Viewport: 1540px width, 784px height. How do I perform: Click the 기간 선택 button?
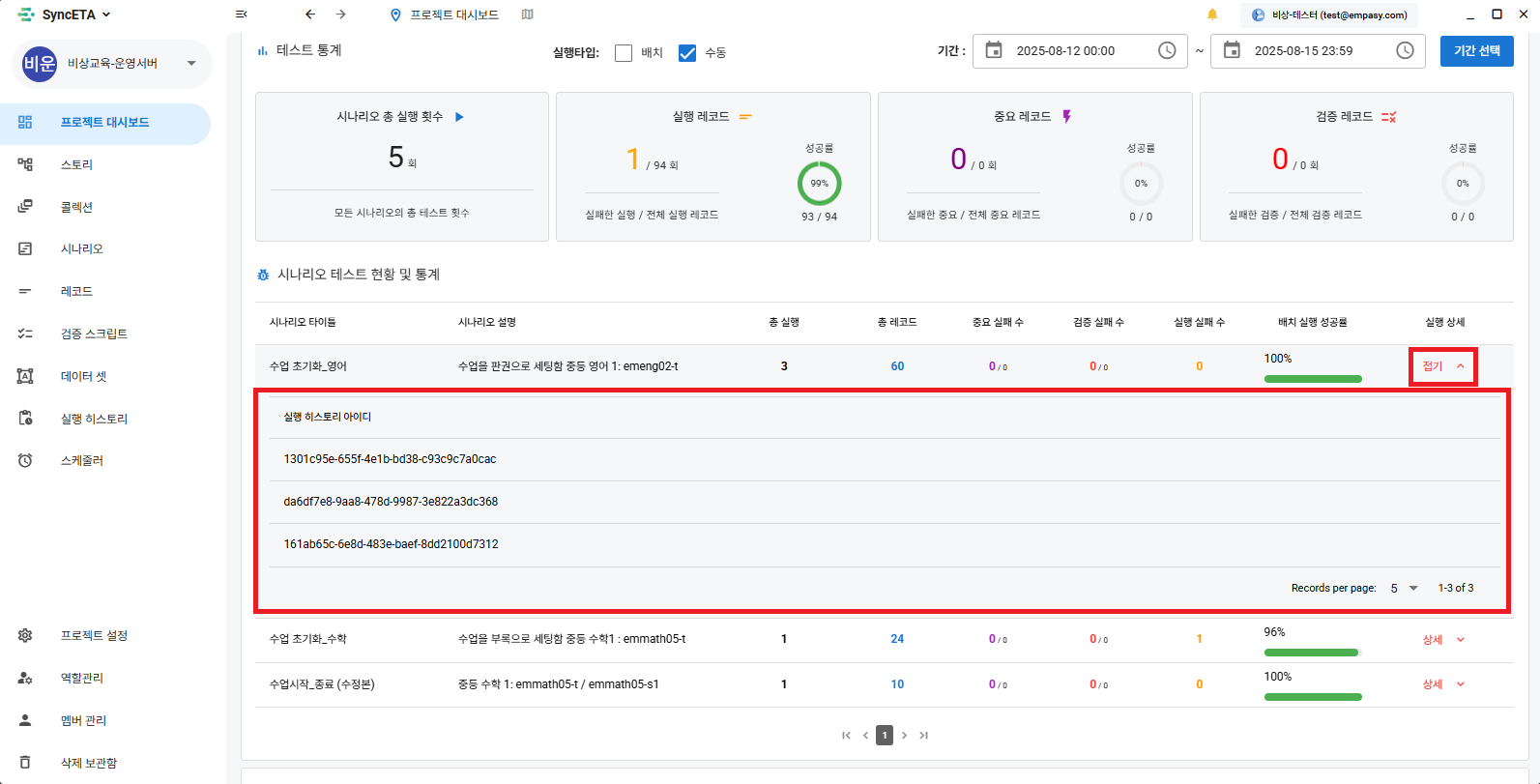(1476, 51)
